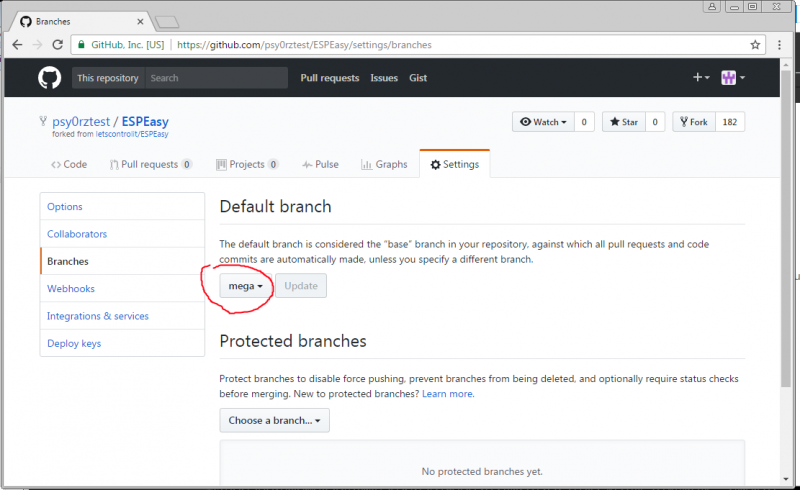Viewport: 800px width, 490px height.
Task: Click the scrollbar down arrow
Action: [786, 479]
